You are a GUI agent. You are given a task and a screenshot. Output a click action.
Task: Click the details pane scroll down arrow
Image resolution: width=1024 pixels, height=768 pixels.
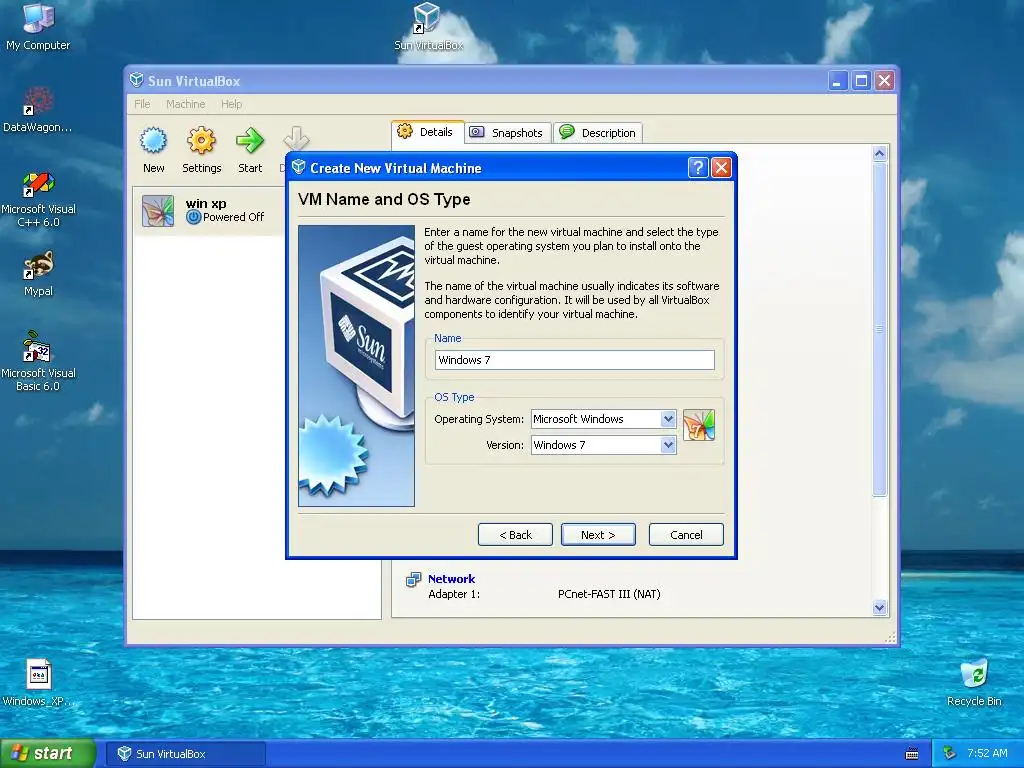click(879, 607)
